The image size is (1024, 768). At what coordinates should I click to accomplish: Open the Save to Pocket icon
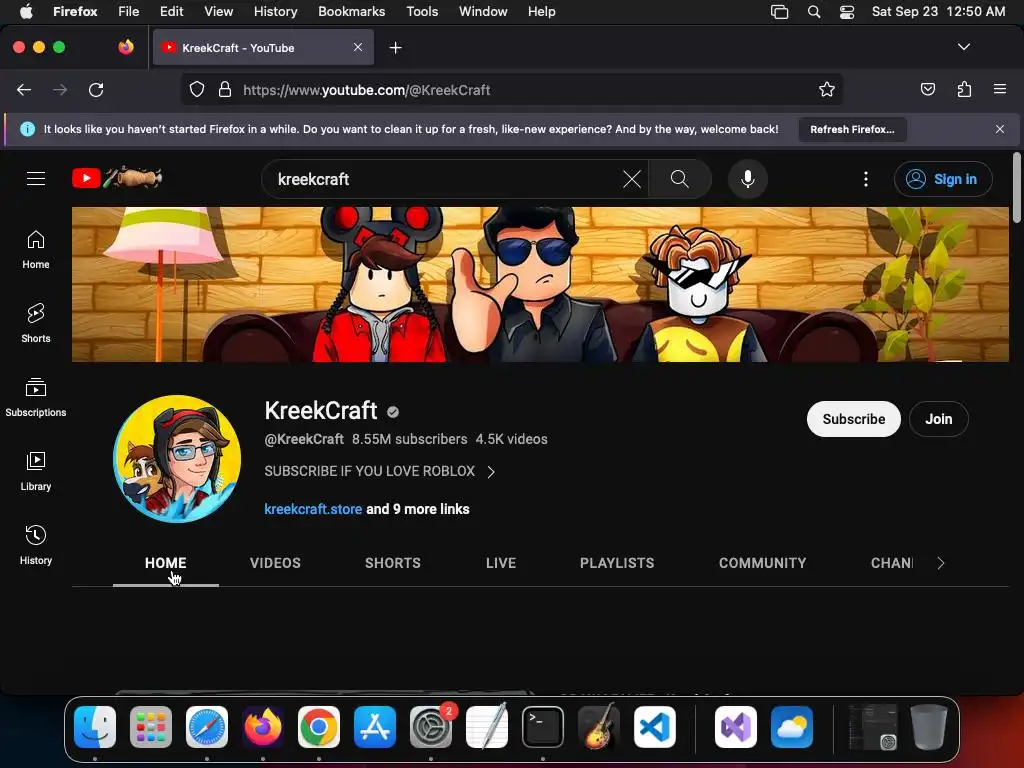(928, 89)
